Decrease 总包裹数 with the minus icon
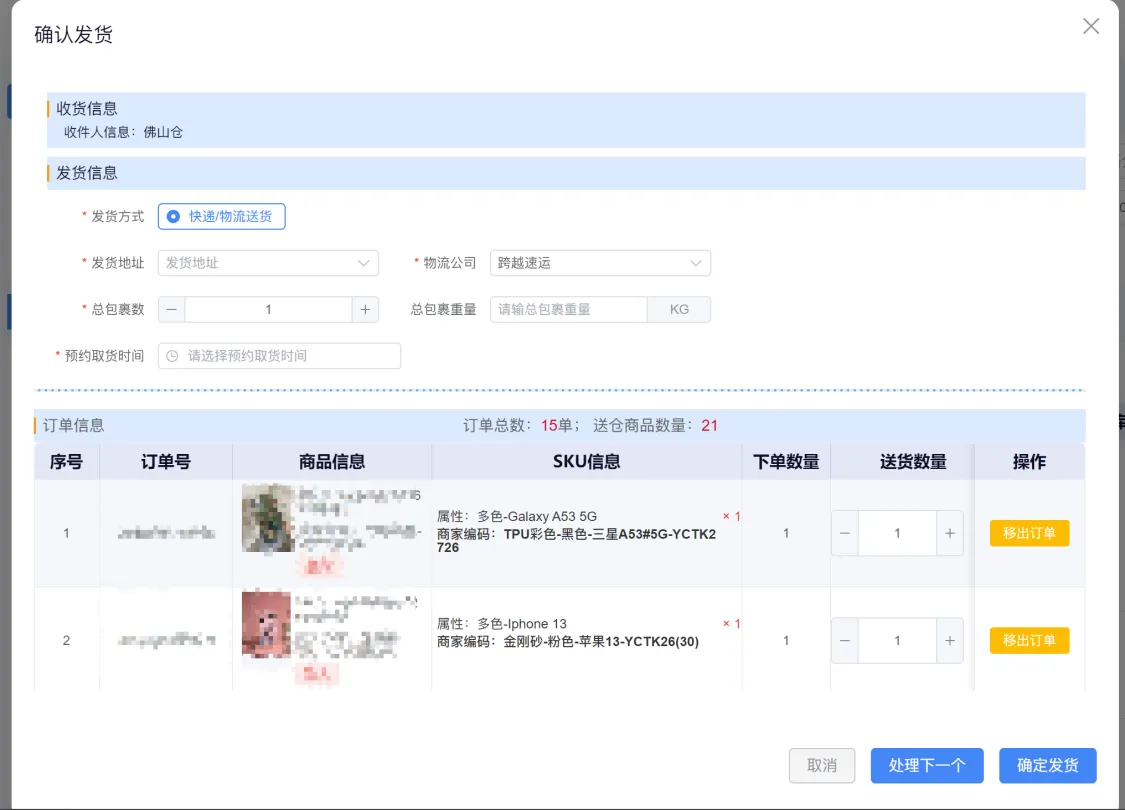Screen dimensions: 1125x810 point(171,309)
